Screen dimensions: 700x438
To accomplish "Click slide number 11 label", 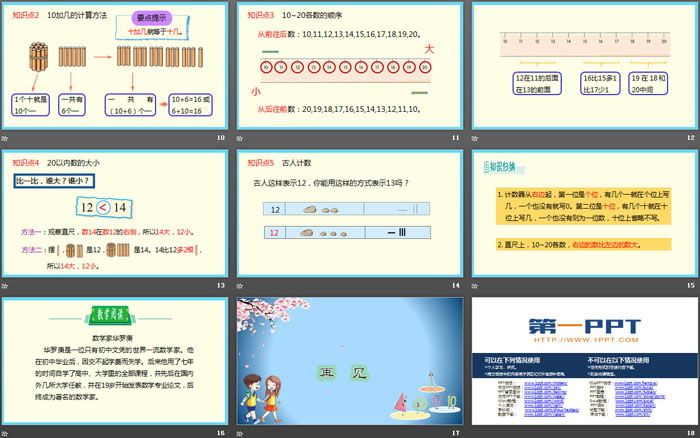I will click(455, 138).
